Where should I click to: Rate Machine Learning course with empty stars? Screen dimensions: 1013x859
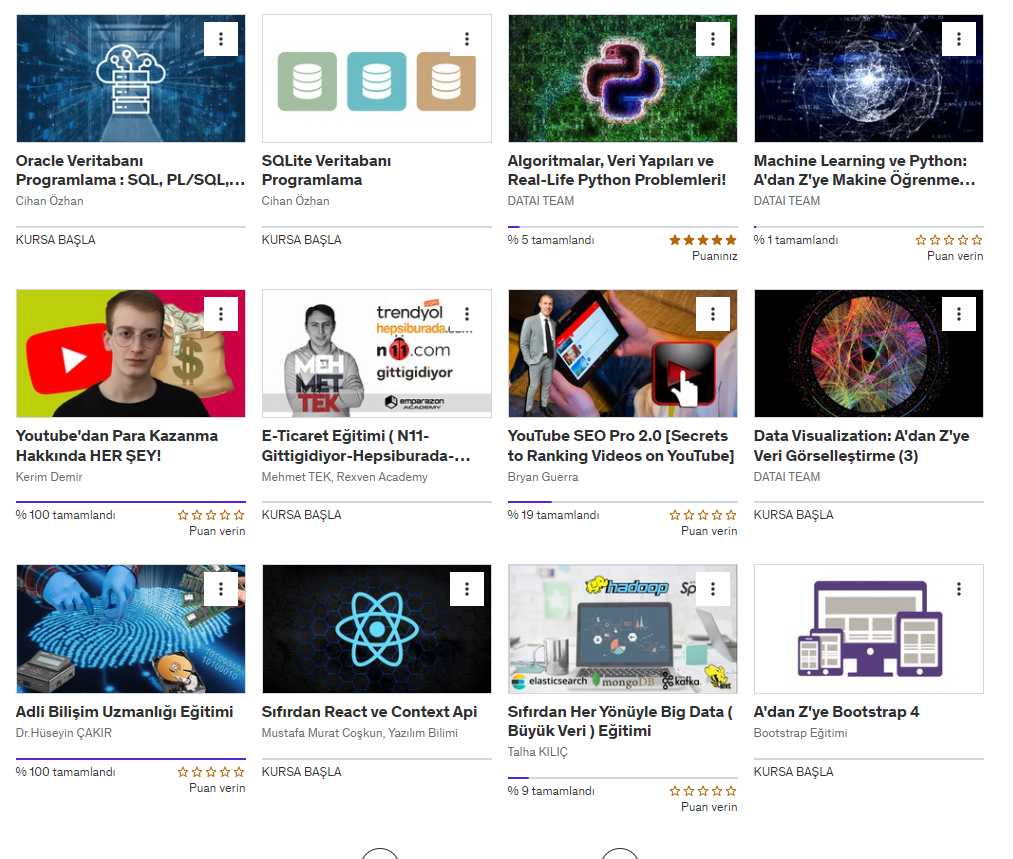[x=949, y=240]
